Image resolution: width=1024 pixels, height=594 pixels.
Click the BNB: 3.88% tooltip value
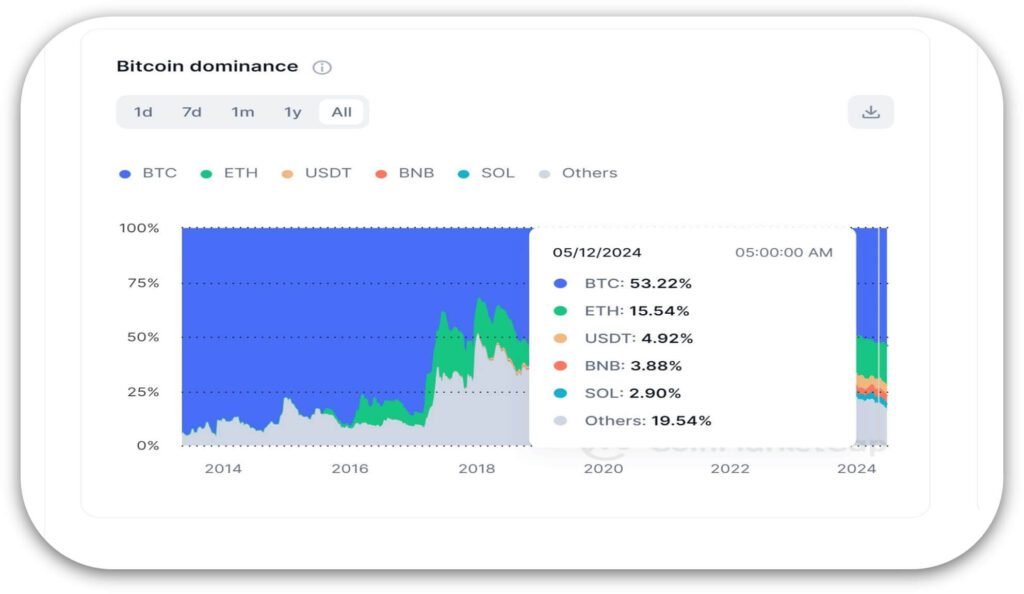633,366
